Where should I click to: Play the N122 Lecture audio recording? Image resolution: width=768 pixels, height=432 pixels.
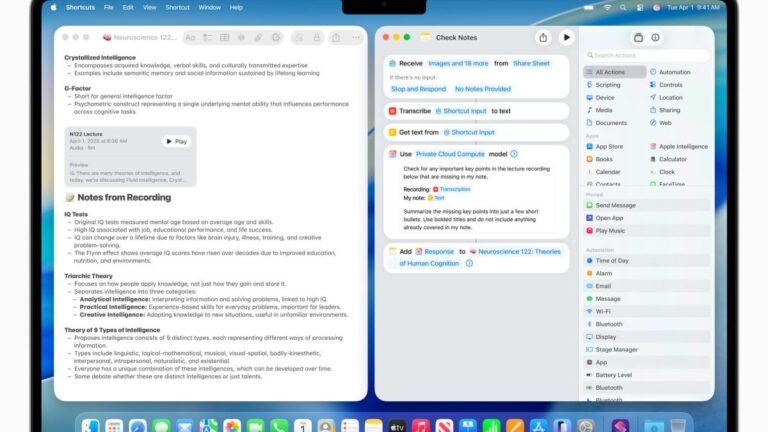(x=176, y=141)
